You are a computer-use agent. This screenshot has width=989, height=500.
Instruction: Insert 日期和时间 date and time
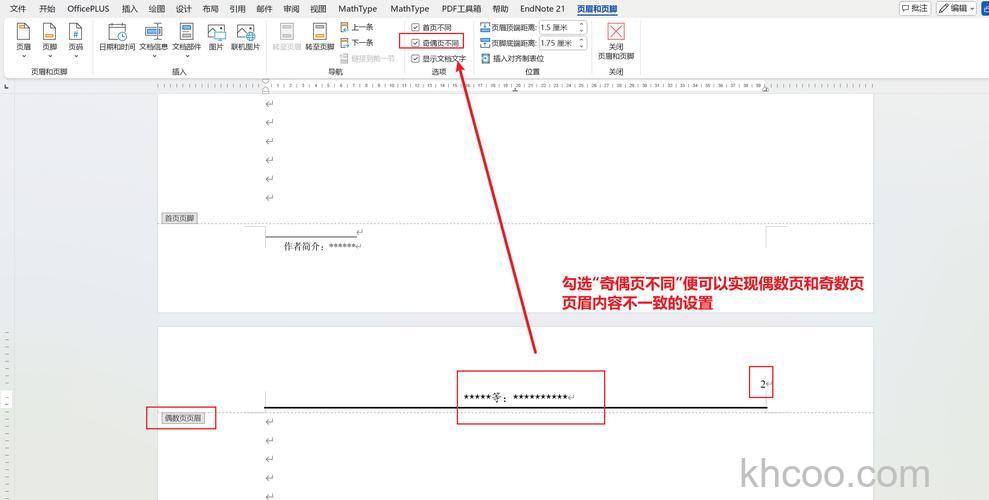[x=117, y=38]
